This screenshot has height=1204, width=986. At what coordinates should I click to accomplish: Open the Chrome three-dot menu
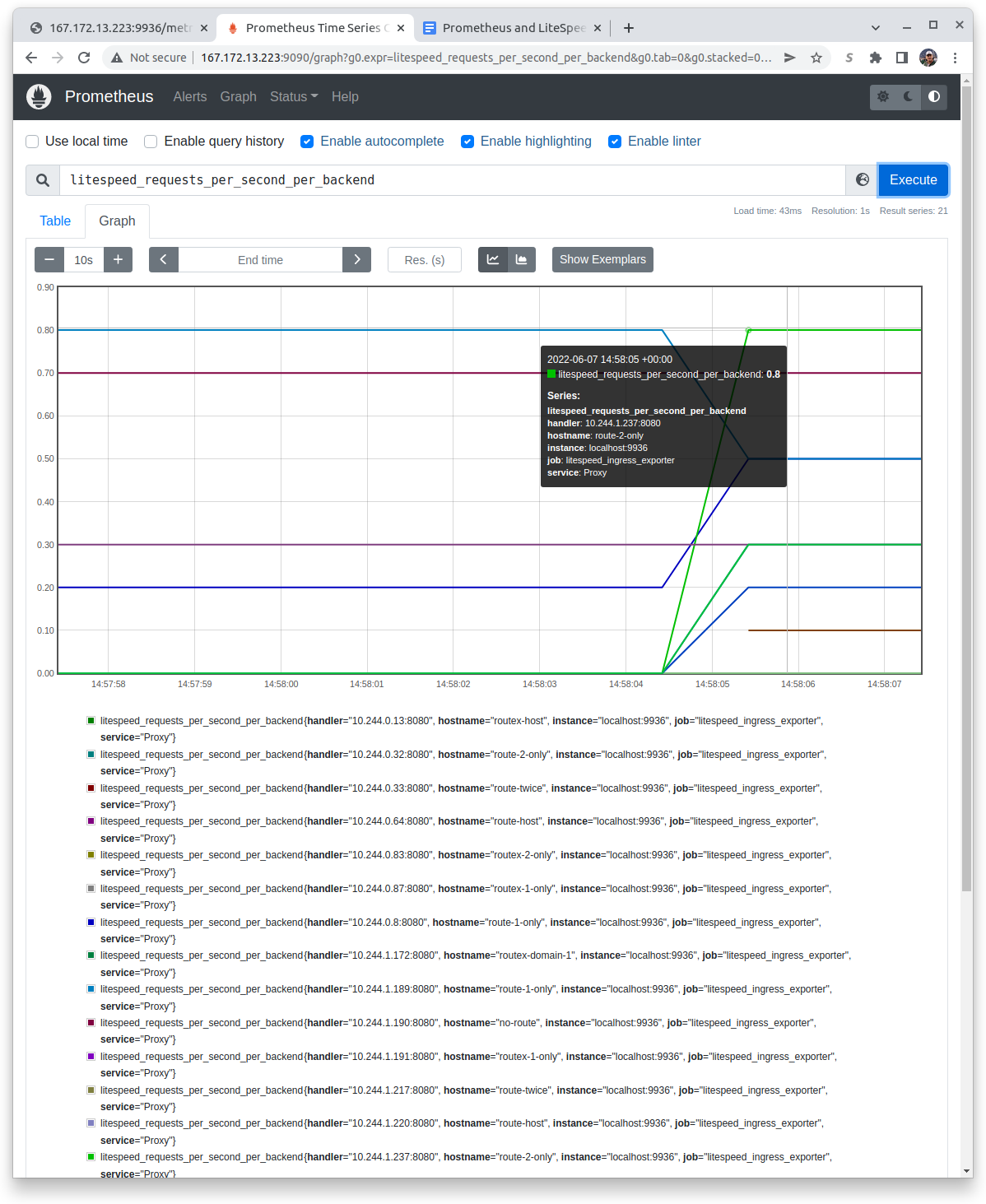click(x=955, y=58)
